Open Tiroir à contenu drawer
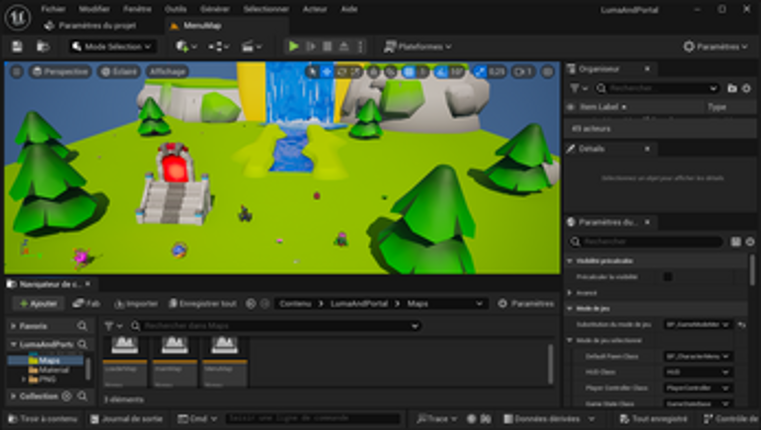 click(43, 419)
